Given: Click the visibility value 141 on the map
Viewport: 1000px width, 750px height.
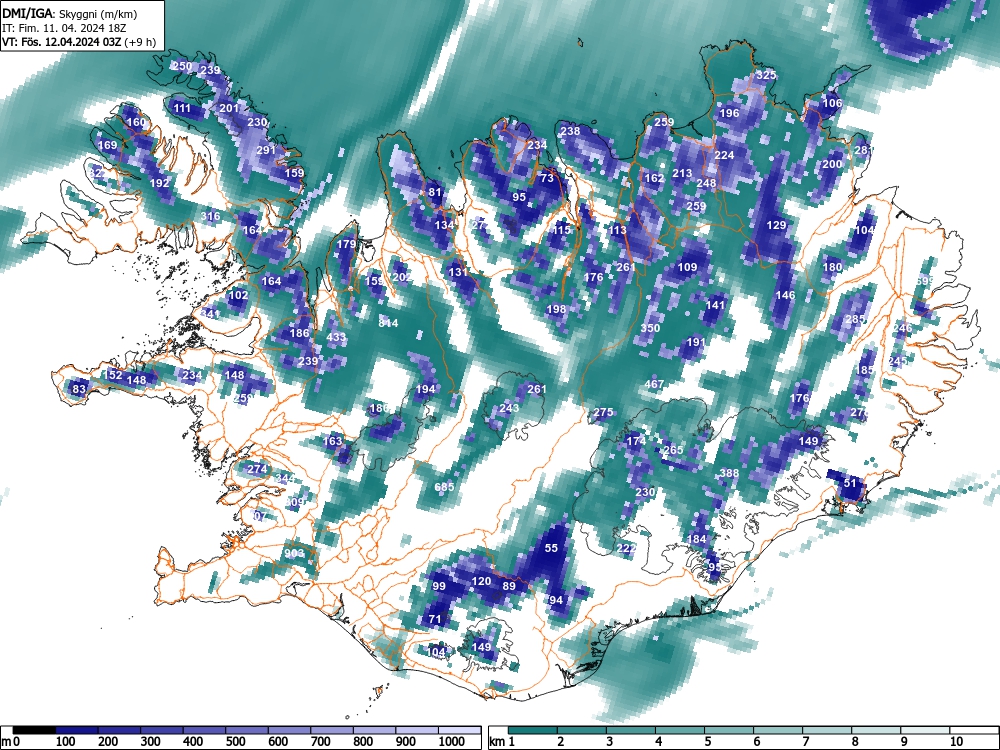Looking at the screenshot, I should click(716, 305).
